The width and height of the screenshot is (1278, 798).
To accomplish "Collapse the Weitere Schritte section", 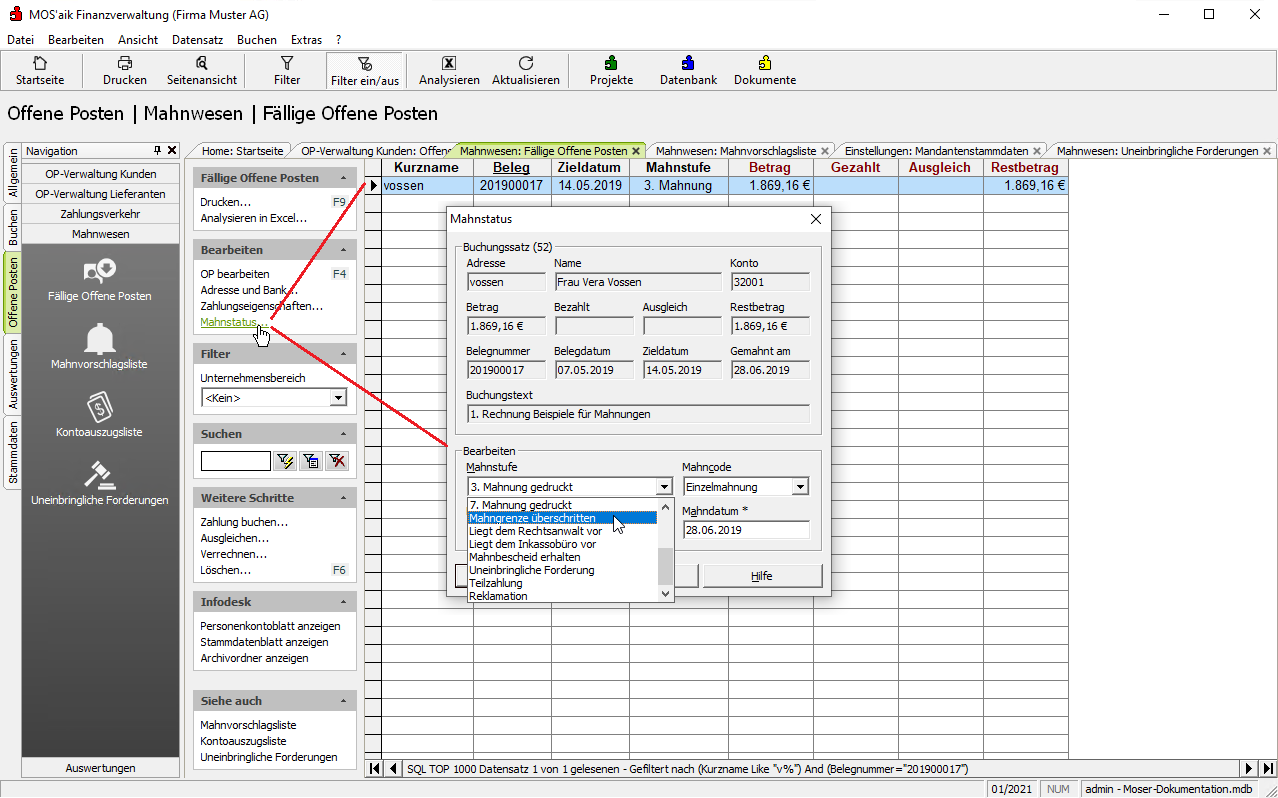I will (x=344, y=498).
